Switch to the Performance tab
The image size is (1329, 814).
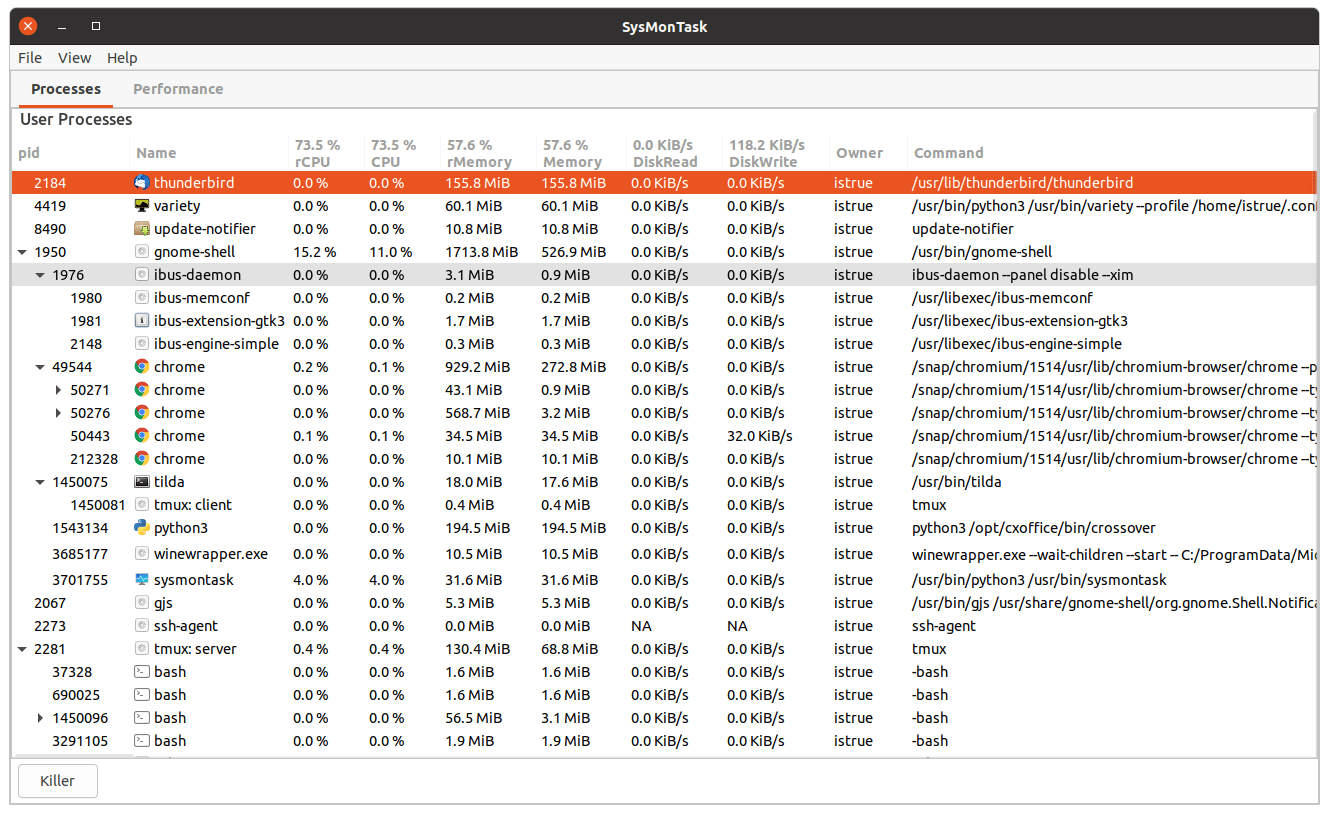(x=178, y=89)
